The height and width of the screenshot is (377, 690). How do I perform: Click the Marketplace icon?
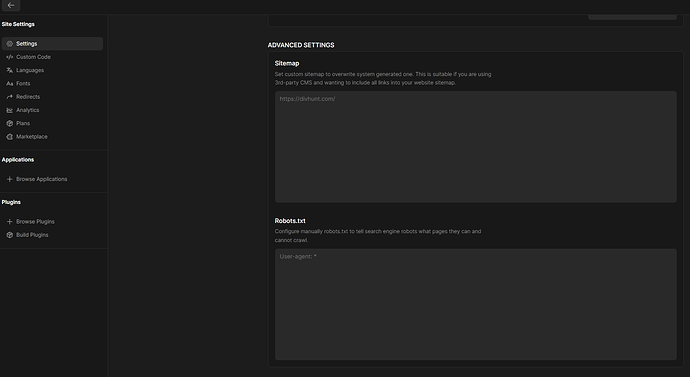pyautogui.click(x=10, y=137)
